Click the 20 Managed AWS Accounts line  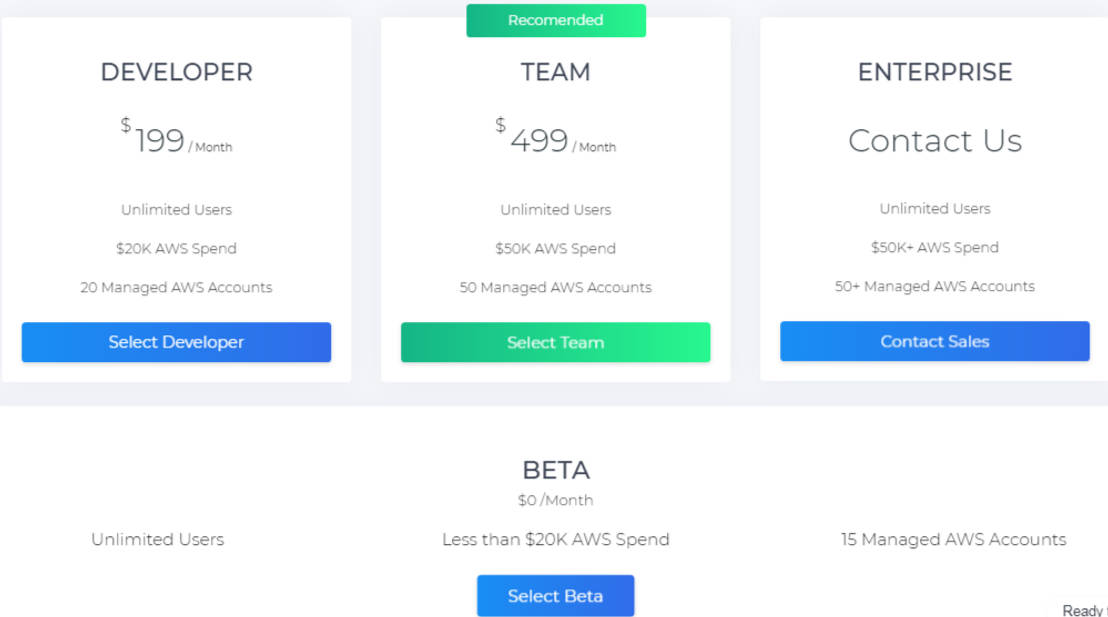pyautogui.click(x=176, y=287)
